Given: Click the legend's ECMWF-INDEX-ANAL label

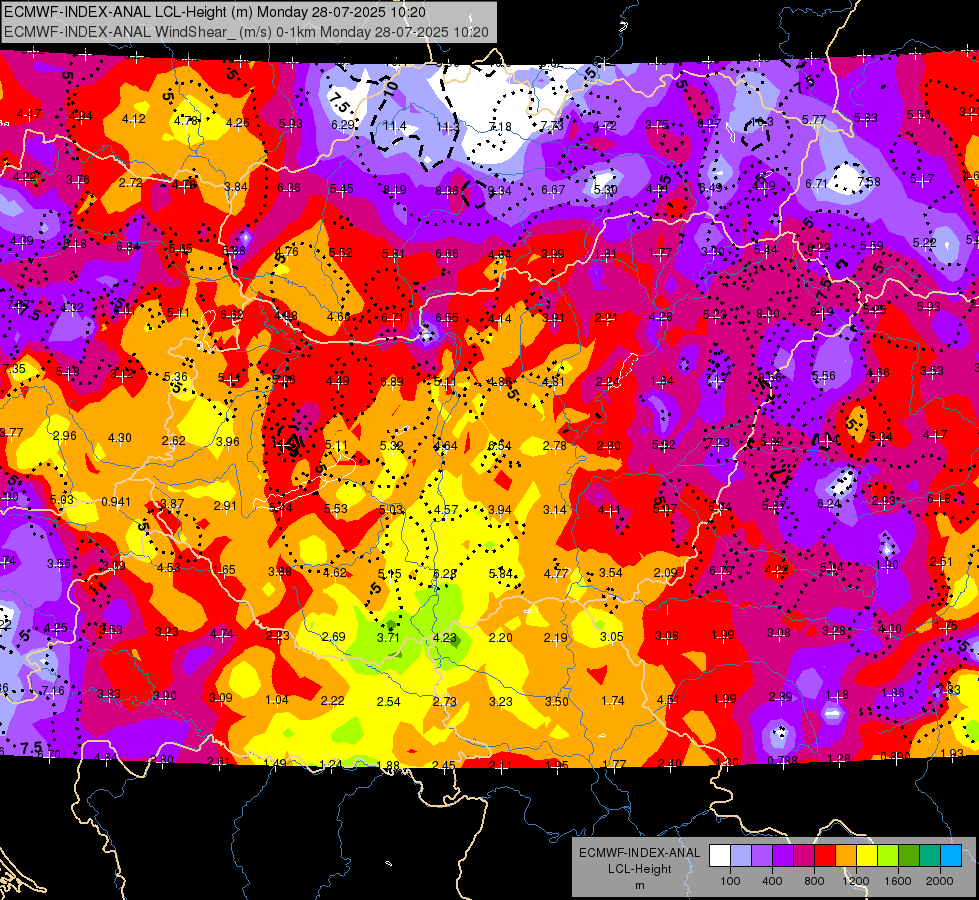Looking at the screenshot, I should (639, 853).
